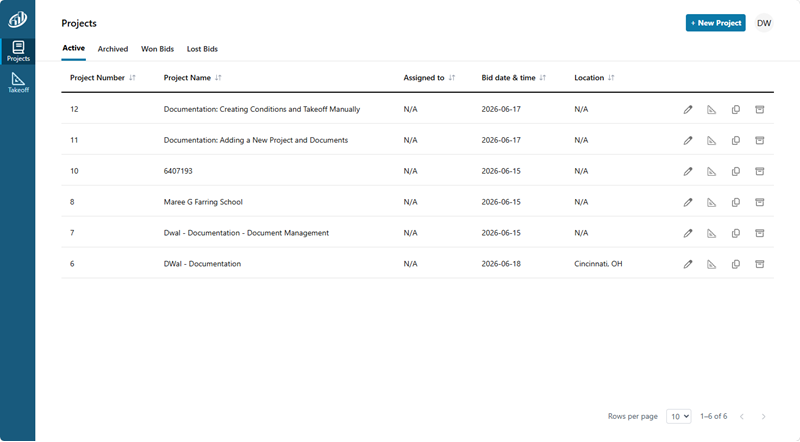Open takeoff for 6407193 project

(711, 171)
